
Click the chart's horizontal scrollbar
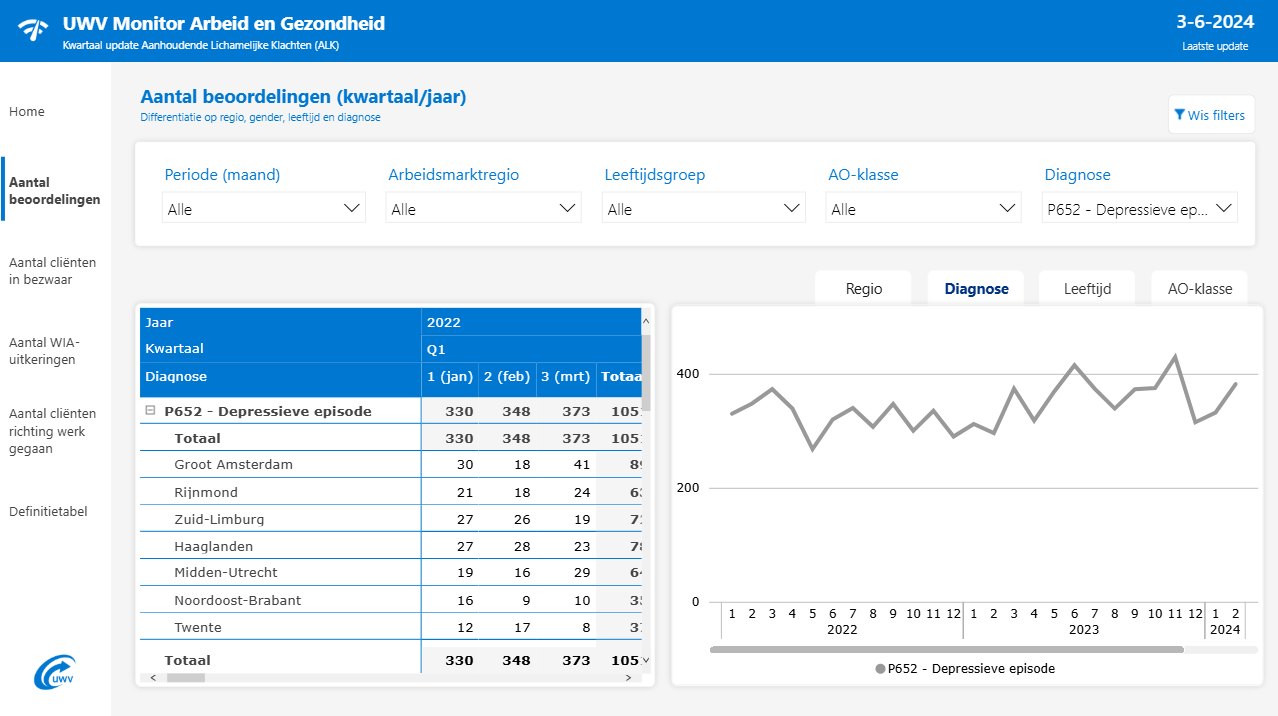(x=946, y=649)
